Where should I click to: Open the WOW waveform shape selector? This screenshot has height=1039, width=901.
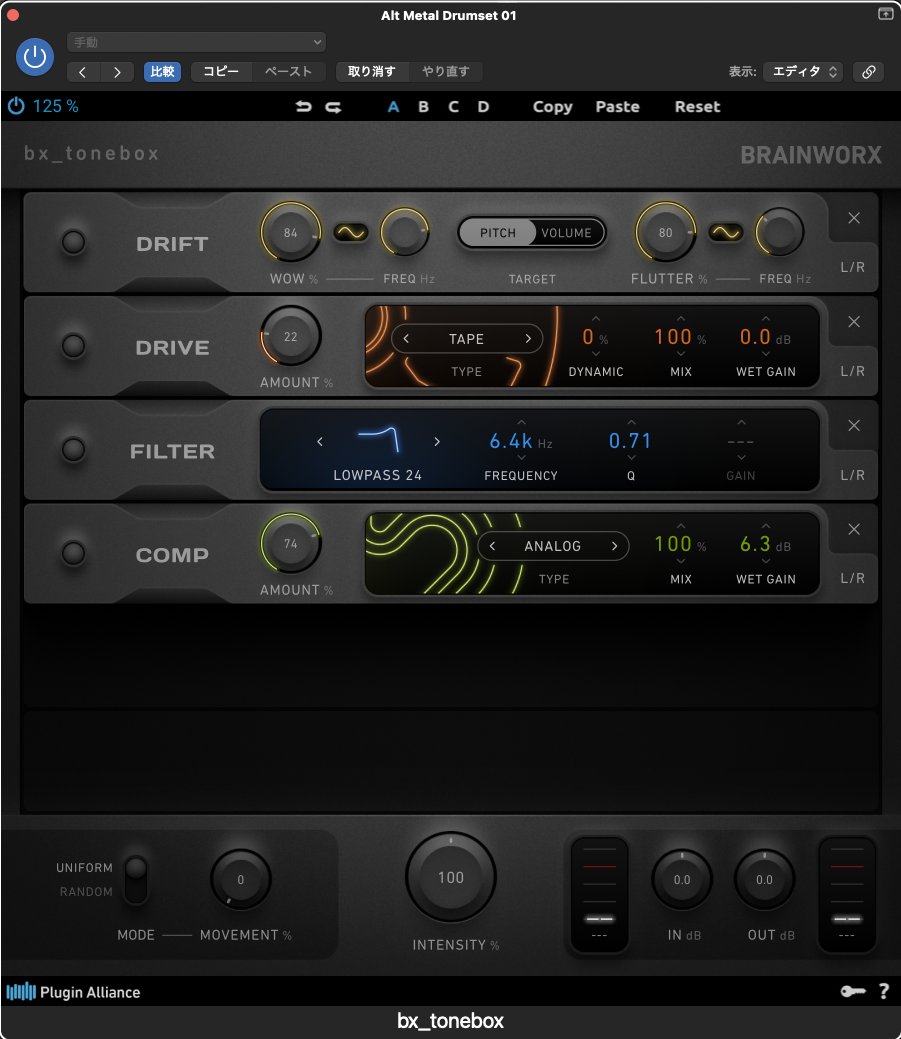click(350, 233)
